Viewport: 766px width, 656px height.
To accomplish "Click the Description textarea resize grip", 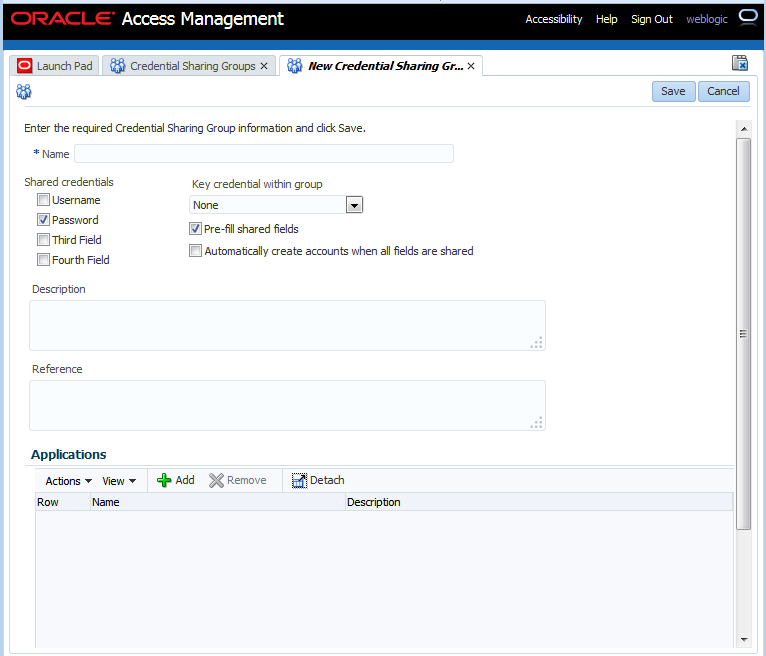I will 537,342.
